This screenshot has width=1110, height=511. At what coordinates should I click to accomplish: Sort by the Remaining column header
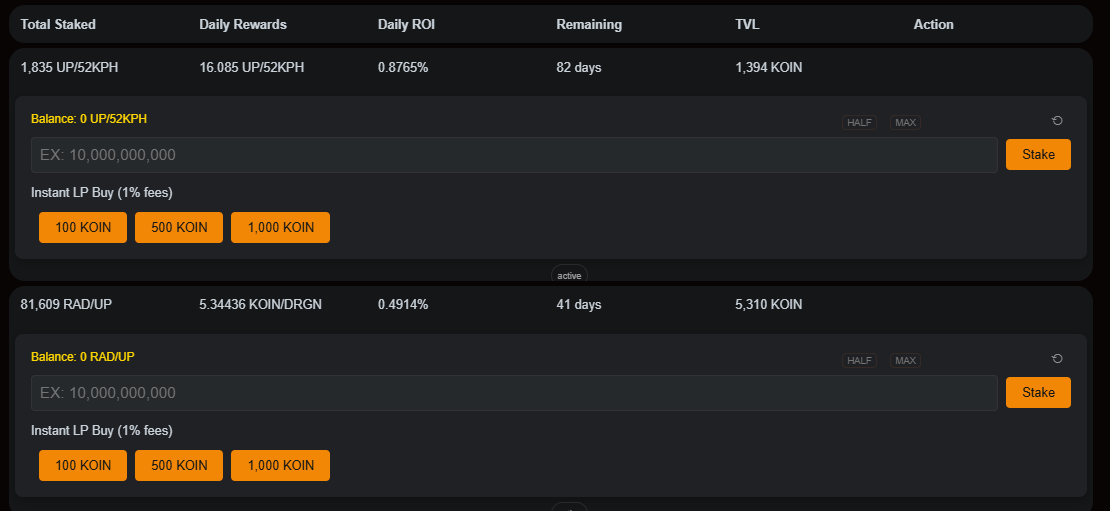[x=589, y=24]
